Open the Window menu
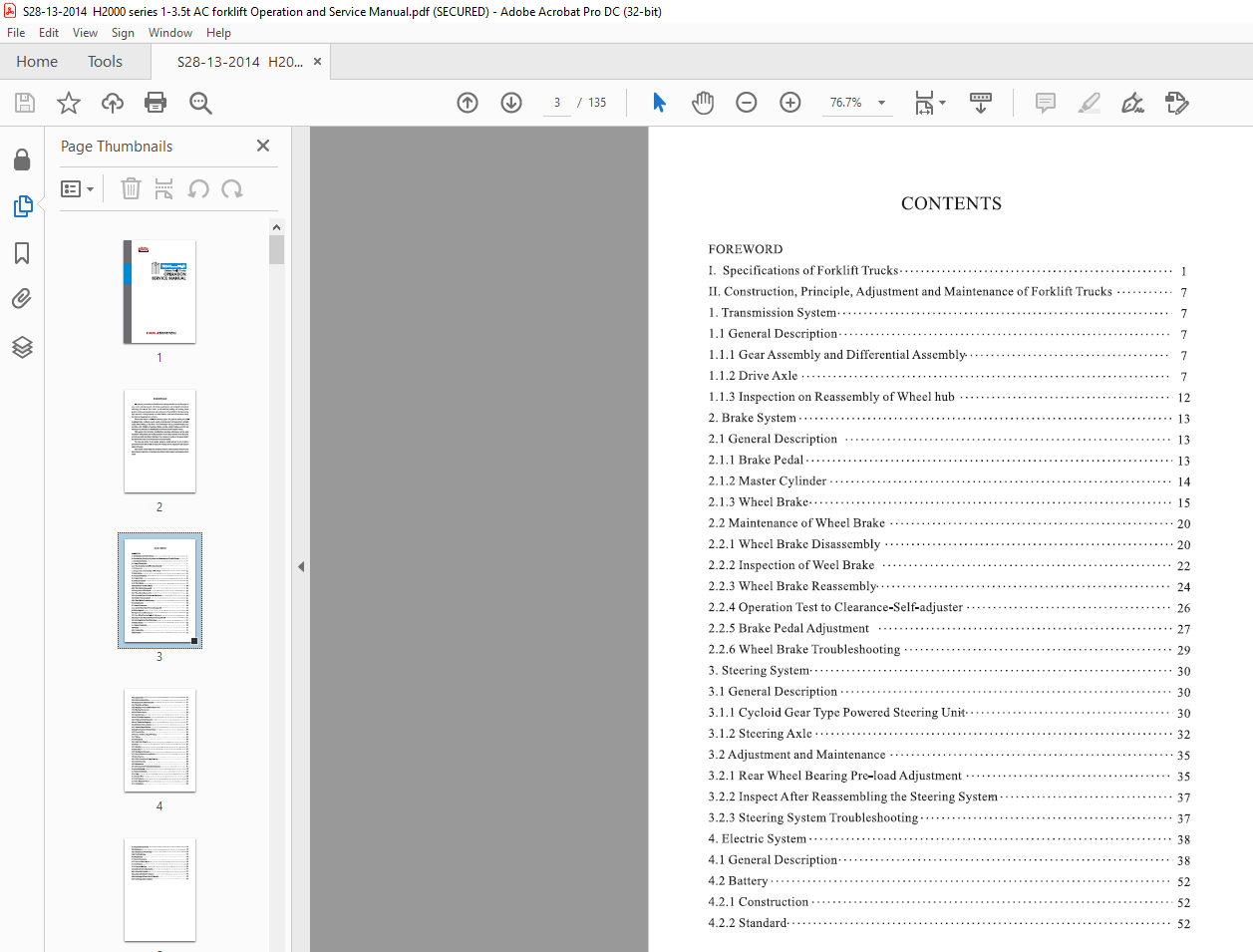 click(170, 33)
